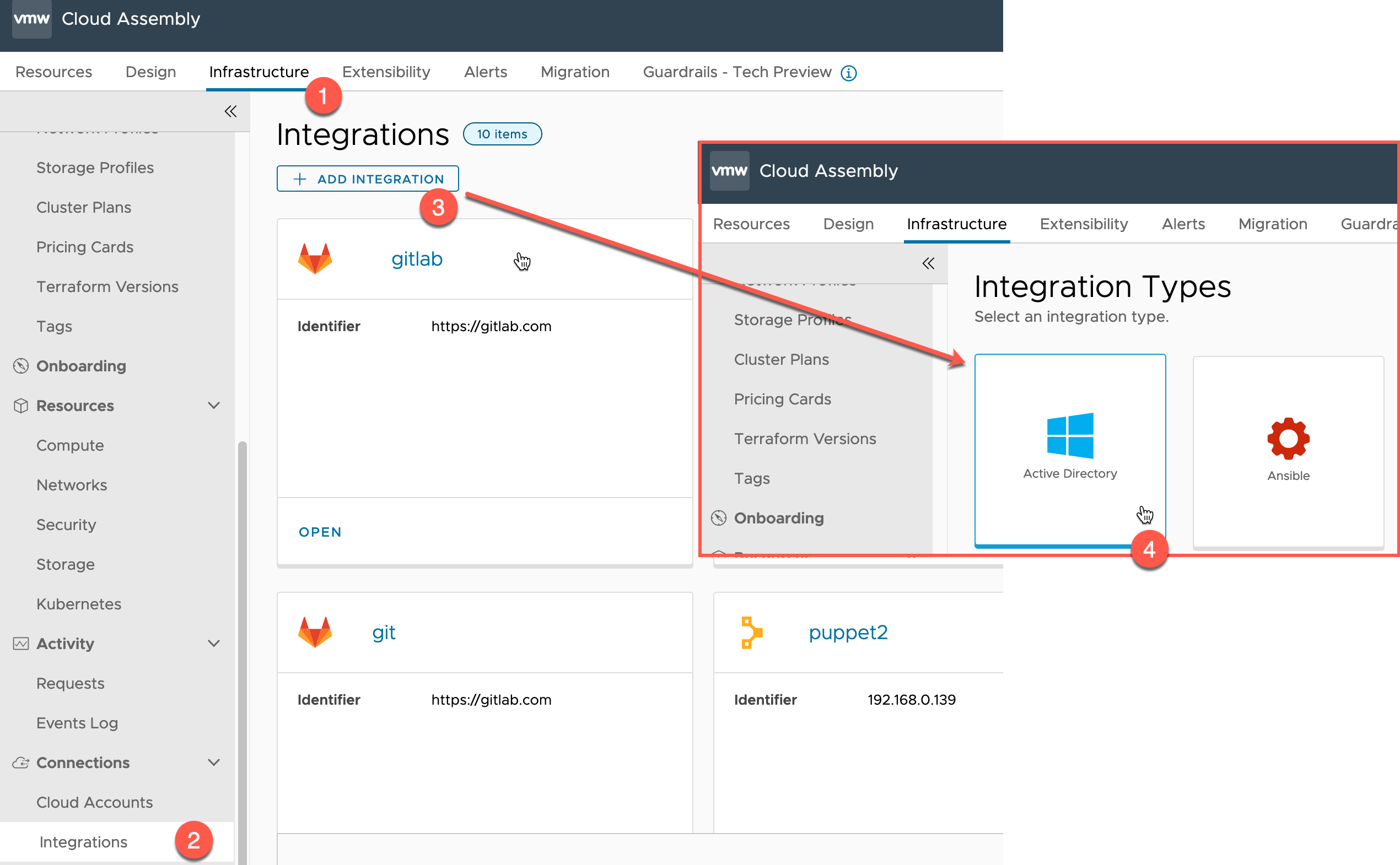Open Tags in inset window sidebar
The image size is (1400, 865).
pos(752,479)
